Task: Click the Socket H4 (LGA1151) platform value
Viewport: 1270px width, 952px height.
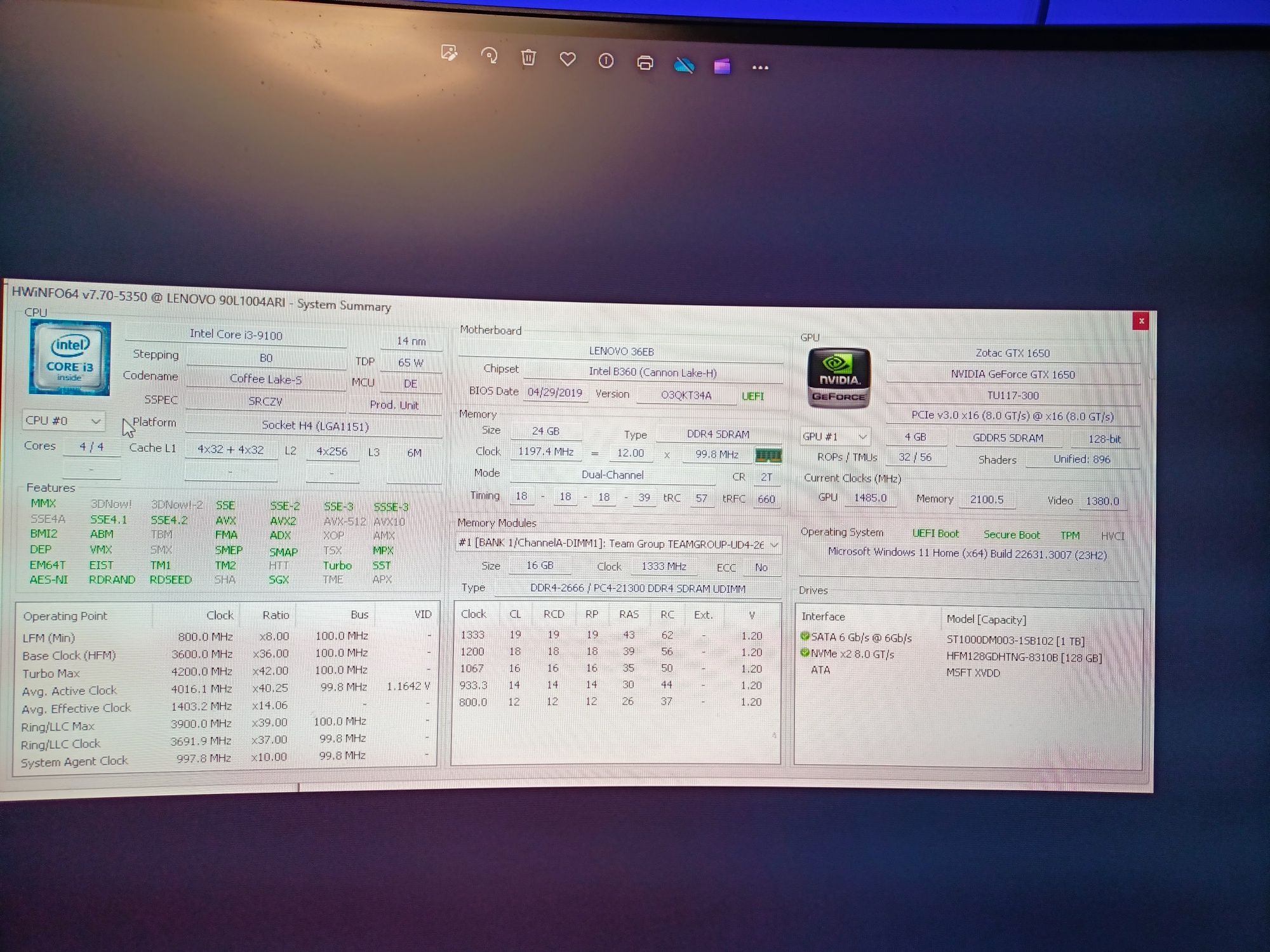Action: [315, 426]
